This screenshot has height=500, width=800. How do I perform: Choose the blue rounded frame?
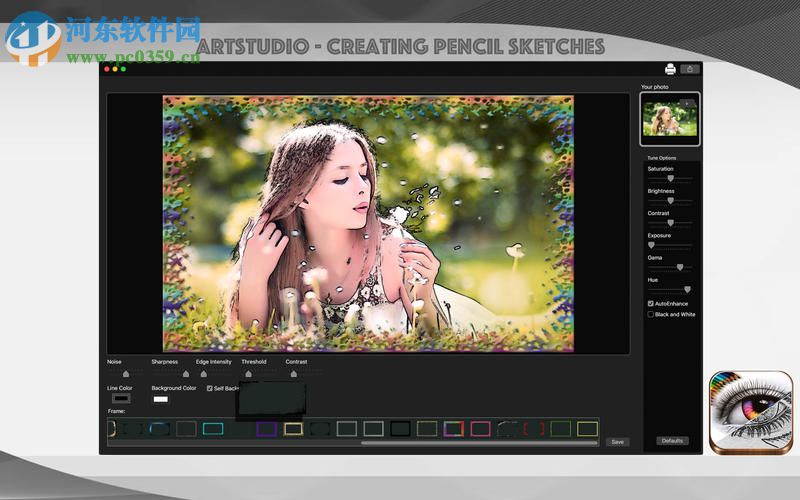coord(159,429)
